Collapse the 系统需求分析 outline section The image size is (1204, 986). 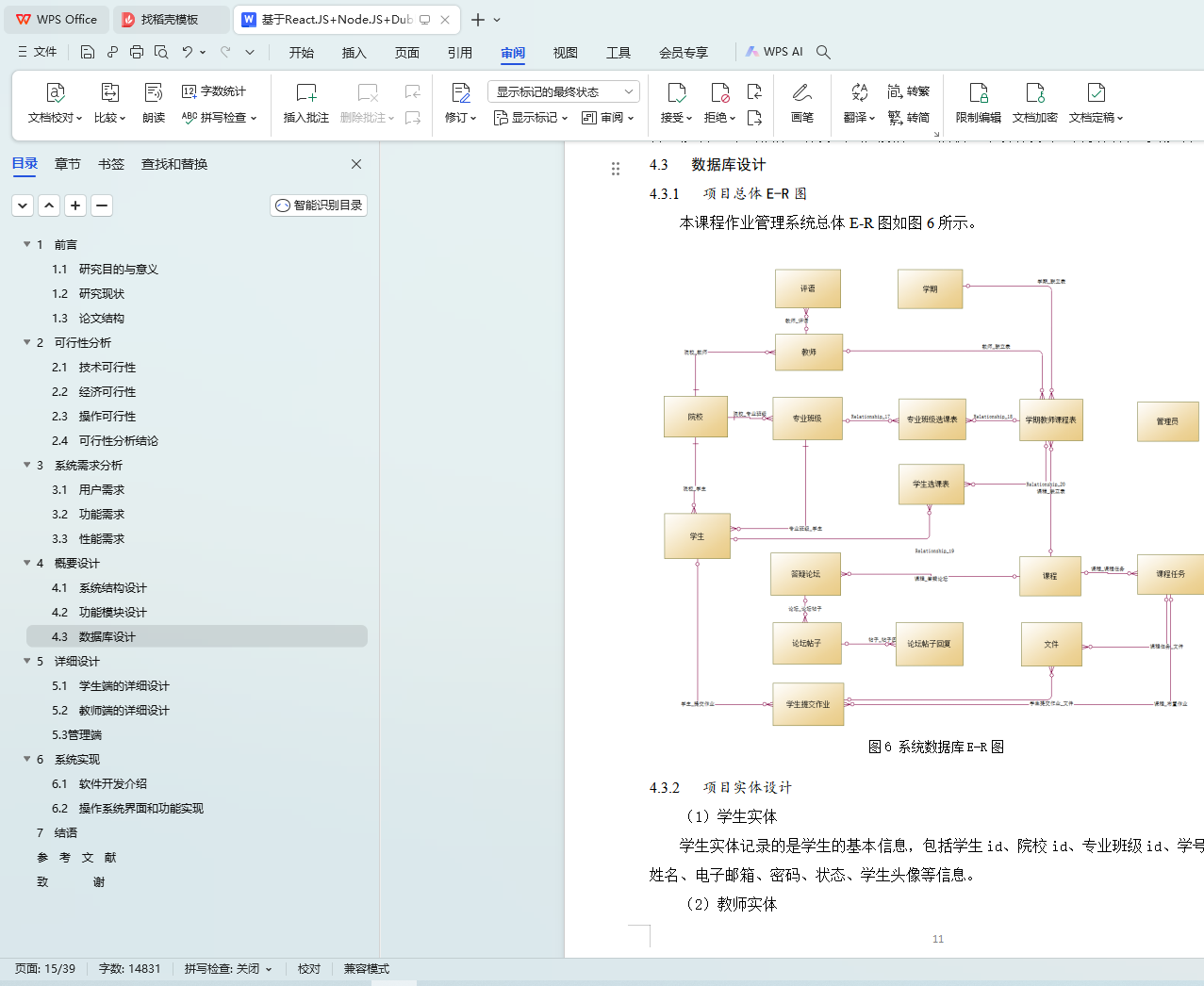tap(27, 465)
